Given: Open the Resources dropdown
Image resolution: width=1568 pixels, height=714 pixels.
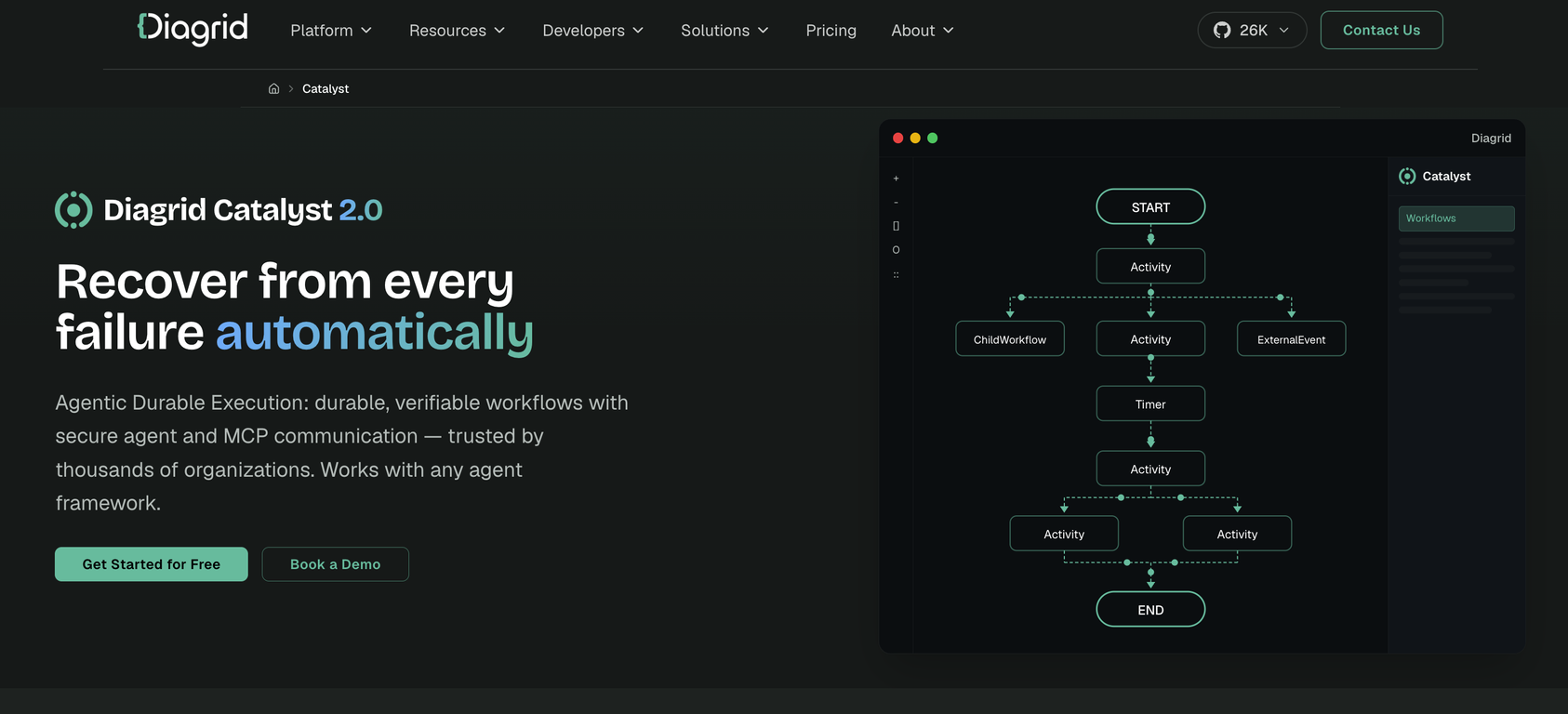Looking at the screenshot, I should 457,31.
